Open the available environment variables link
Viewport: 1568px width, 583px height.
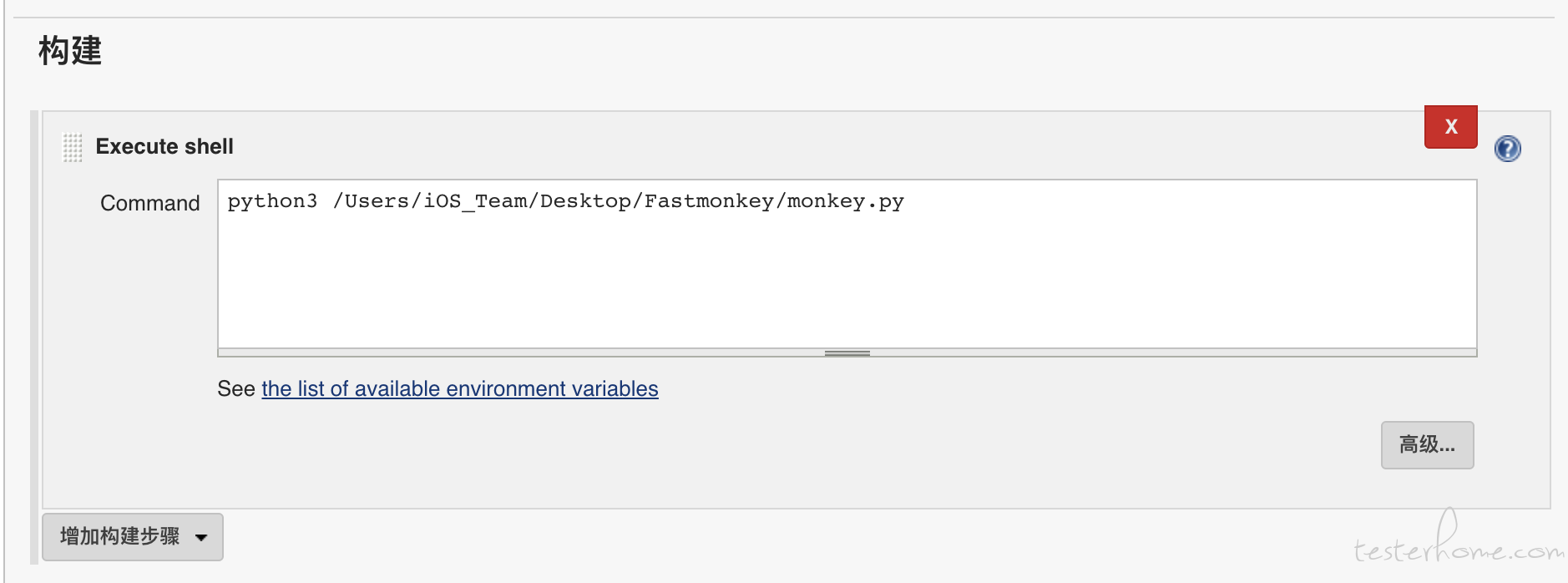[x=460, y=389]
